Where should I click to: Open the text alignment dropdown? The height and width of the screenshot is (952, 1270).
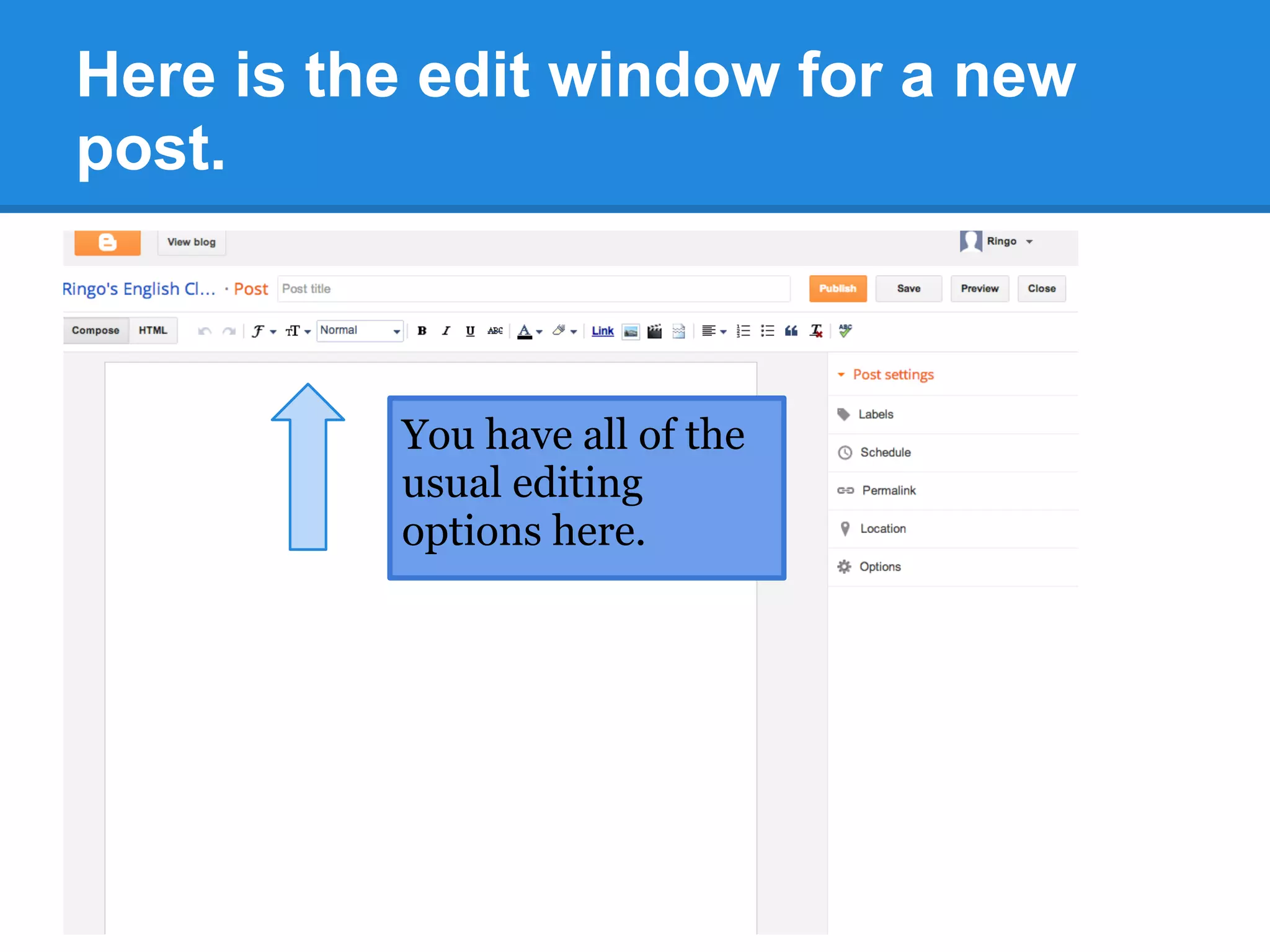point(714,331)
